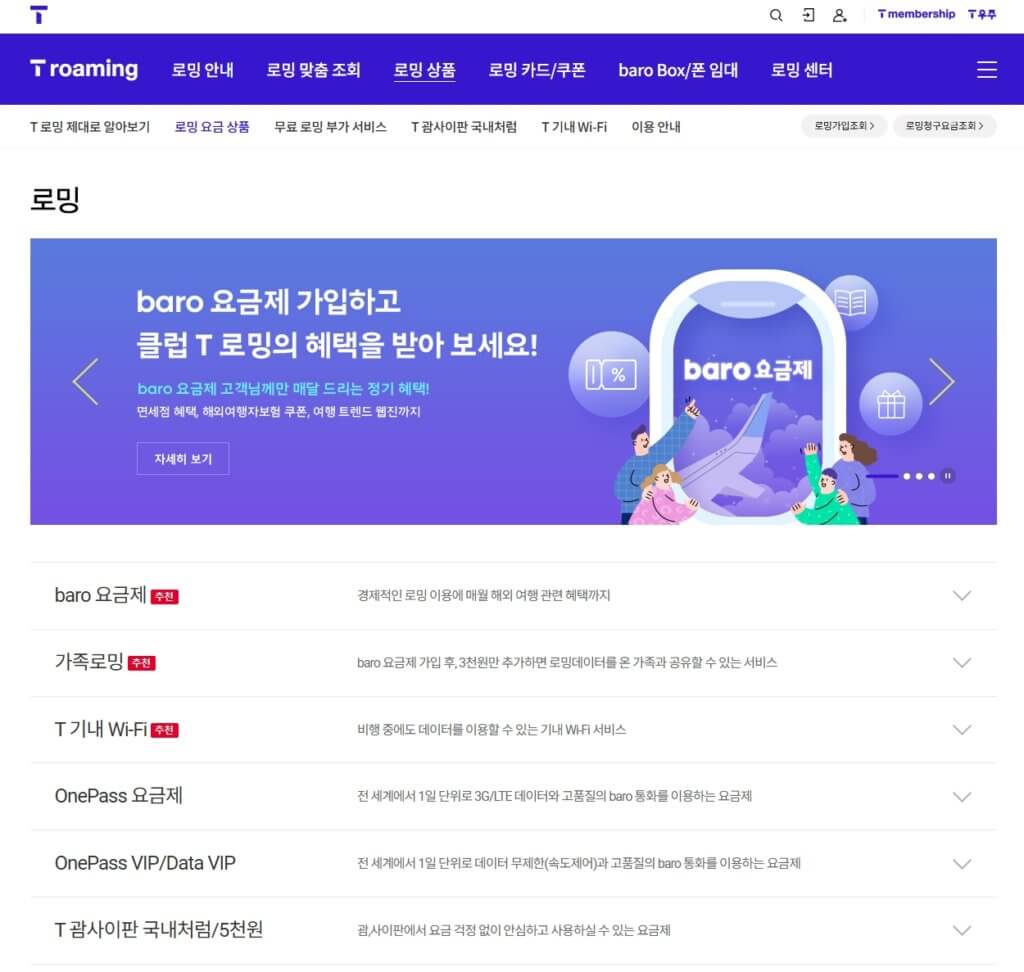
Task: Switch to 무료 로밍 부가 서비스 tab
Action: 330,127
